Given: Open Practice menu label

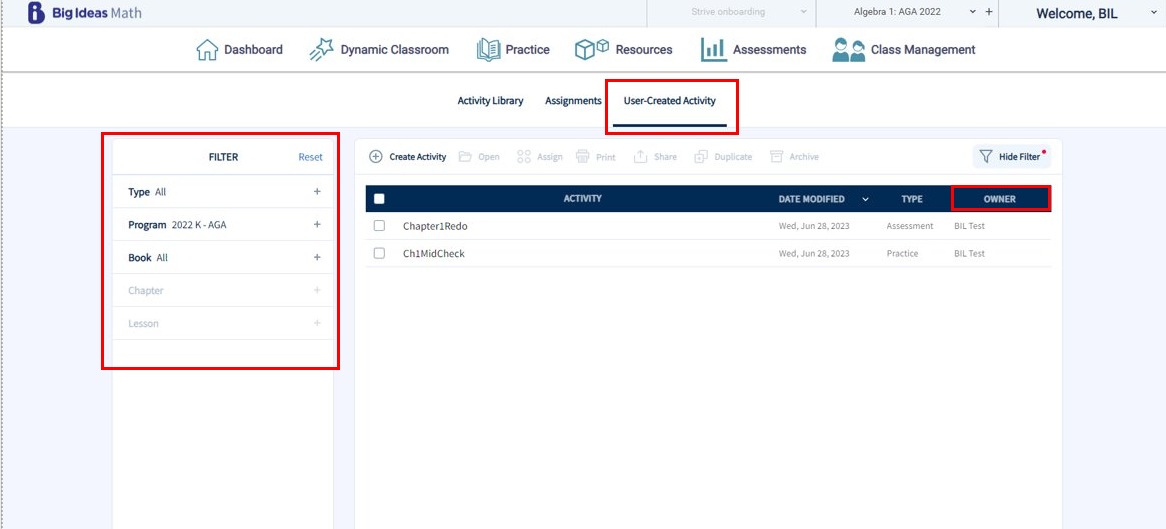Looking at the screenshot, I should 528,50.
